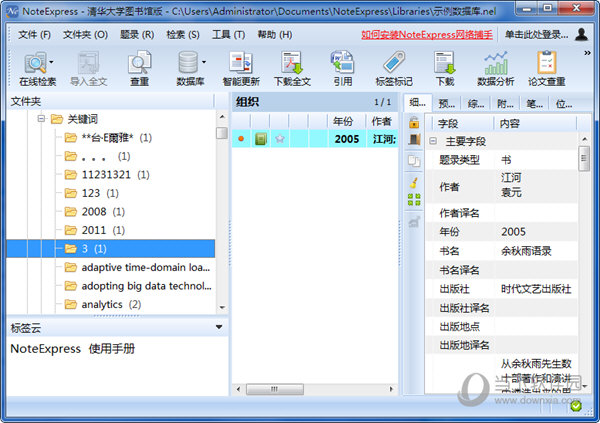
Task: Switch to the 笔... notes tab
Action: [x=535, y=103]
